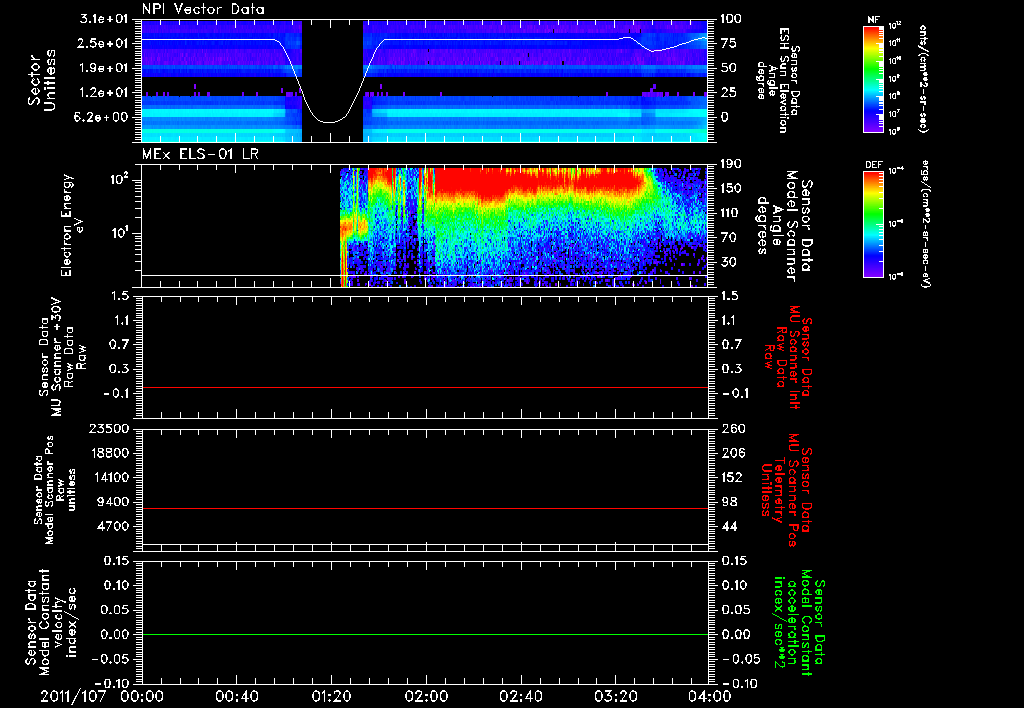The width and height of the screenshot is (1024, 708).
Task: Click the 4700 scanner position tick value
Action: click(112, 526)
